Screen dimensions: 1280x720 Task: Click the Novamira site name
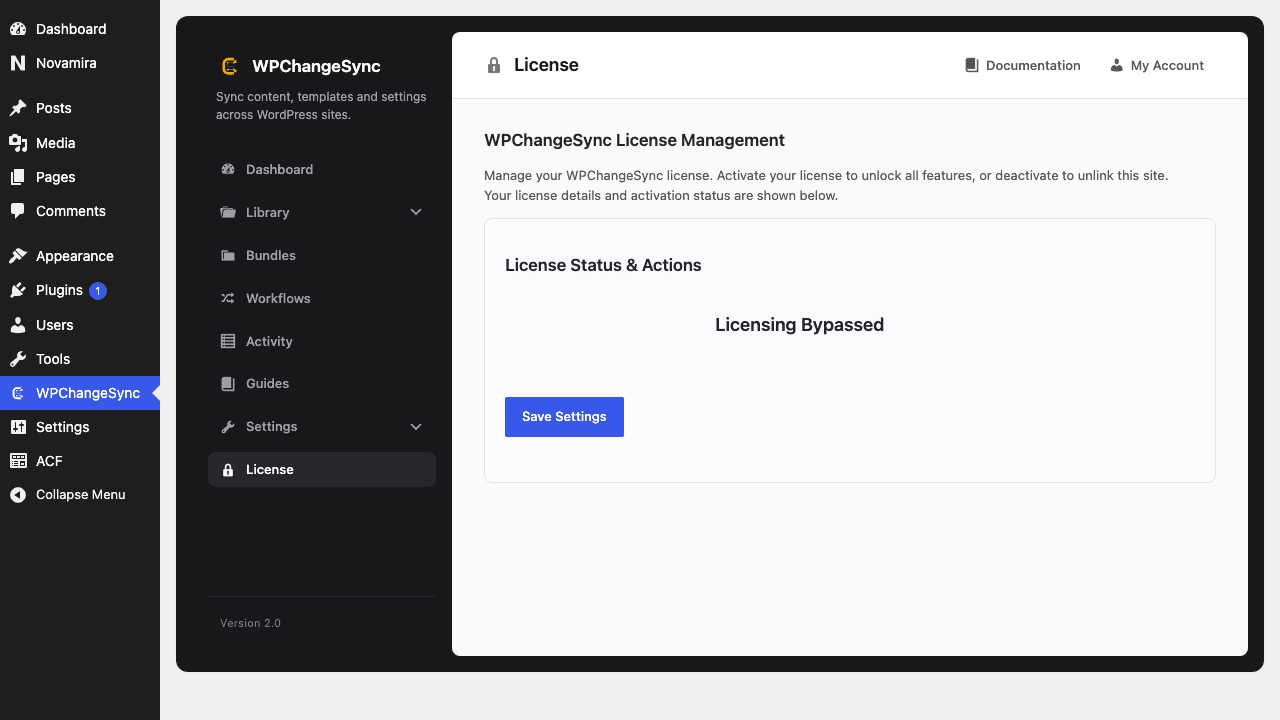point(66,63)
